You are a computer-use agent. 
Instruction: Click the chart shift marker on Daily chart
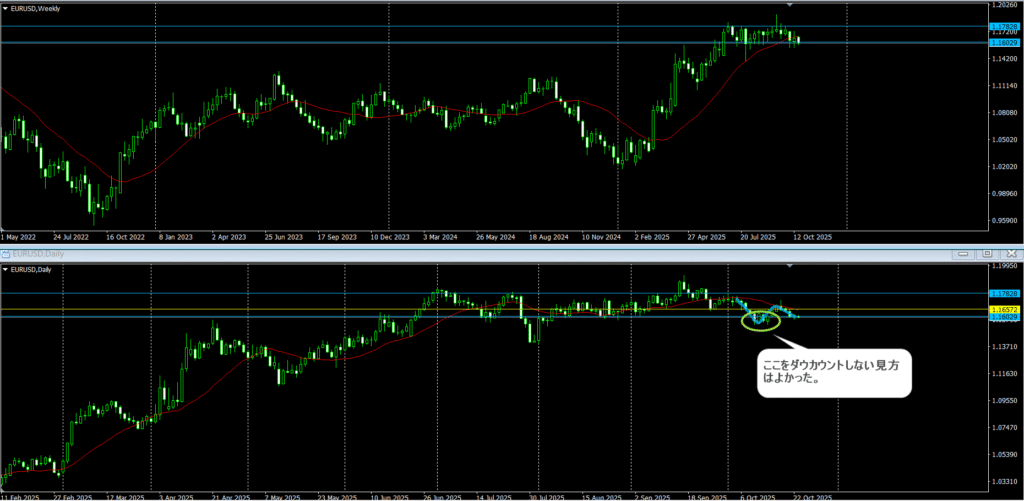coord(790,266)
